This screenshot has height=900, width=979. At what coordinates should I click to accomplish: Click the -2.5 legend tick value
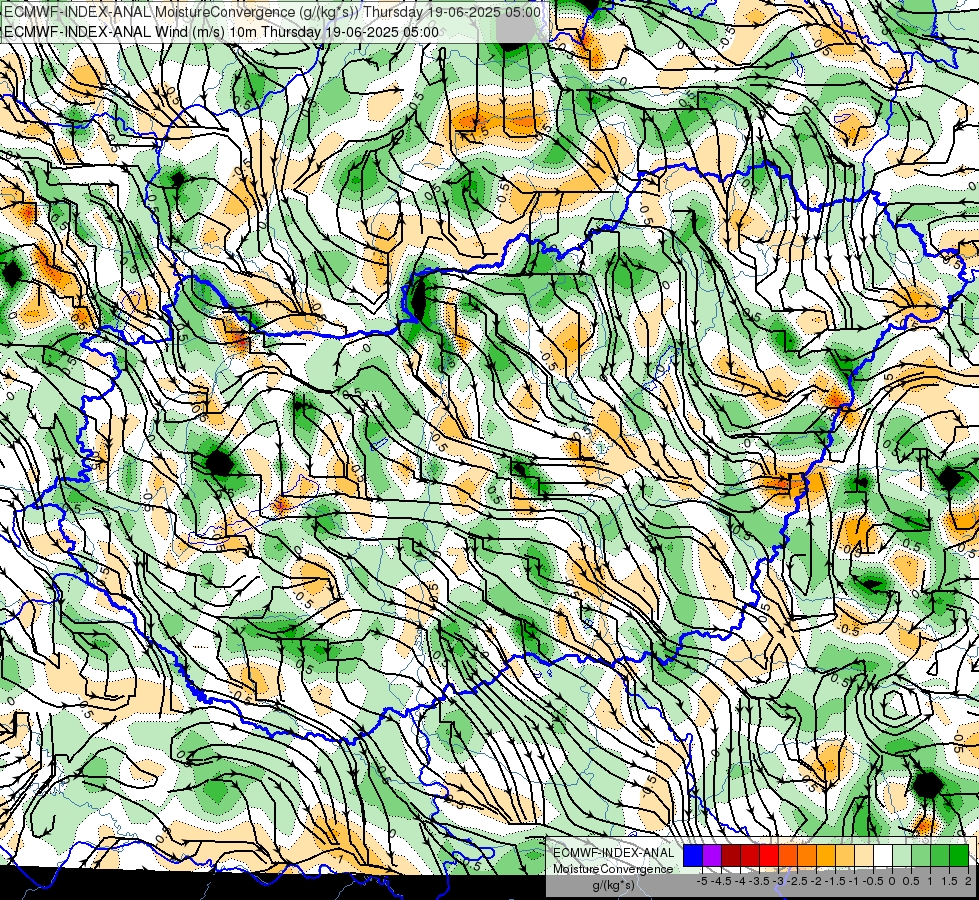pos(797,881)
